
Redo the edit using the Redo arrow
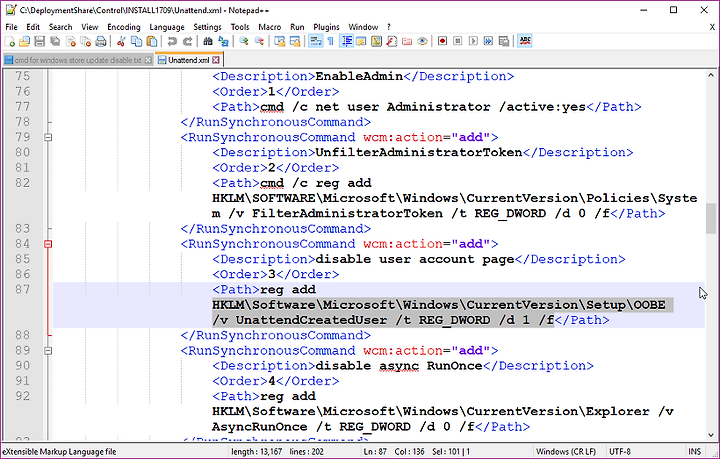[187, 42]
